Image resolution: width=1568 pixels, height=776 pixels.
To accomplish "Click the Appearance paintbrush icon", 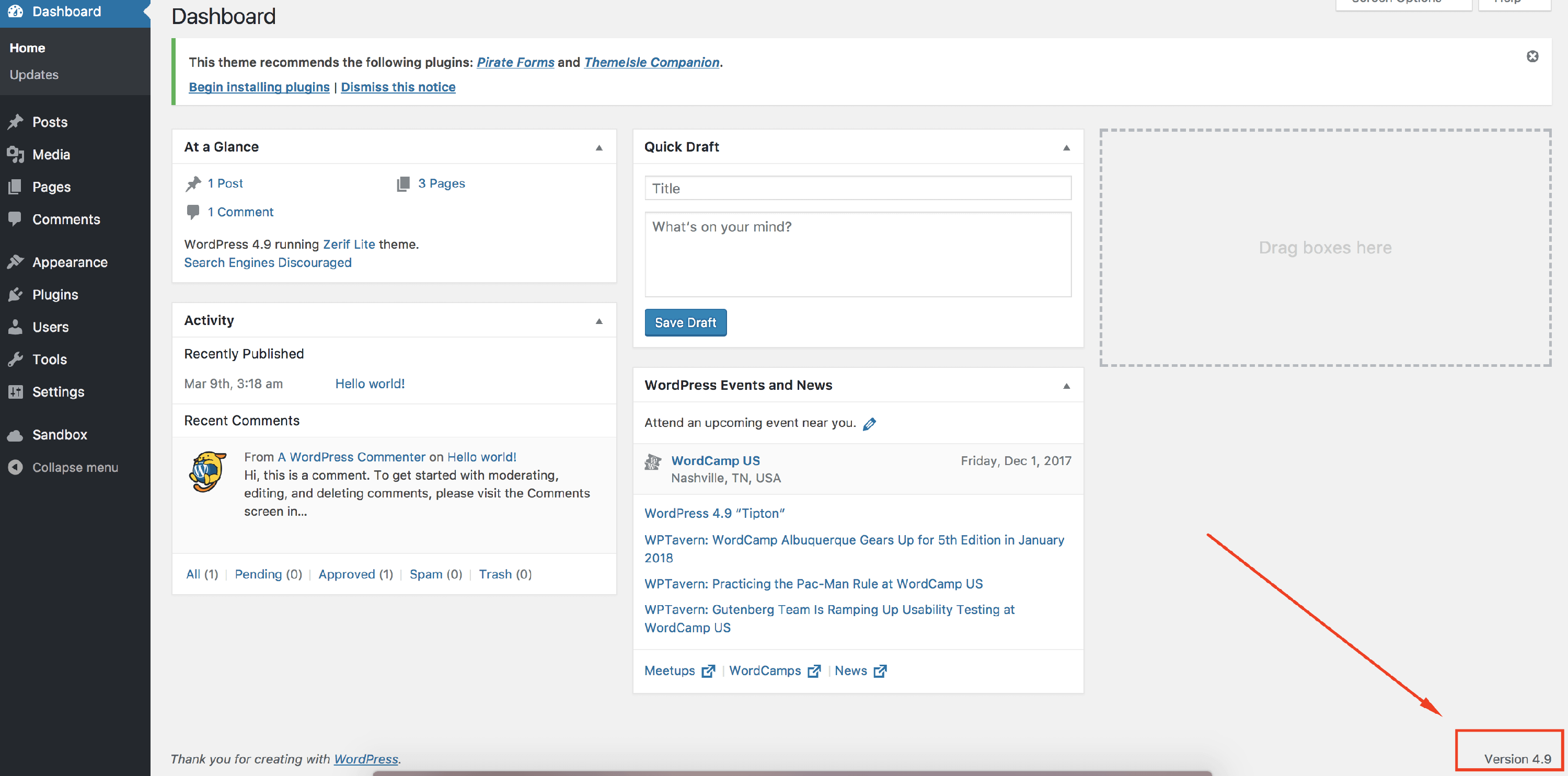I will click(x=15, y=262).
